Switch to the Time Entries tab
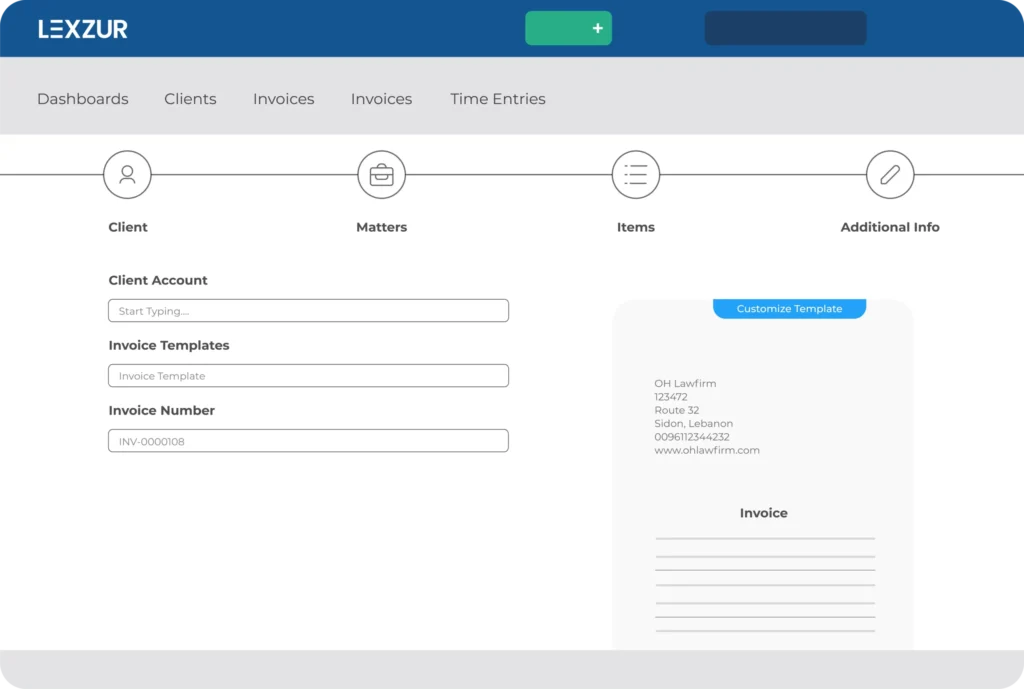This screenshot has height=689, width=1024. (x=497, y=99)
